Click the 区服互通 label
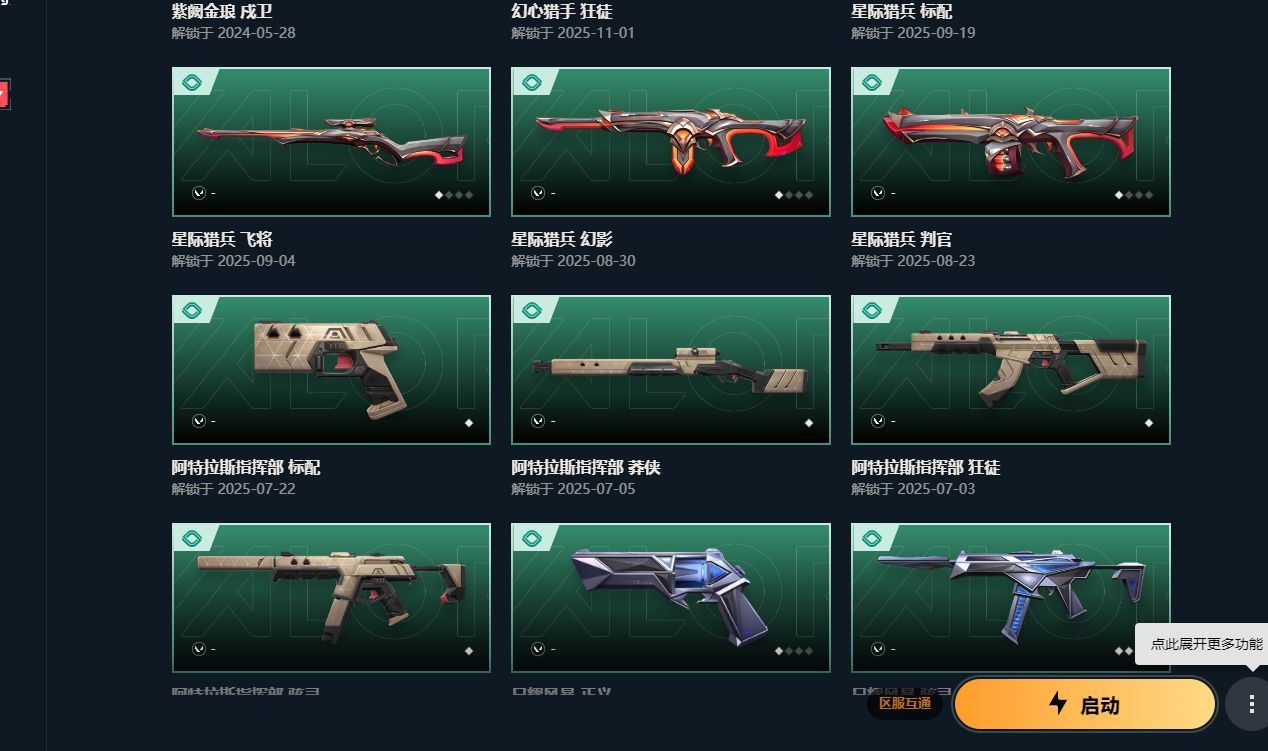The image size is (1268, 751). click(905, 704)
